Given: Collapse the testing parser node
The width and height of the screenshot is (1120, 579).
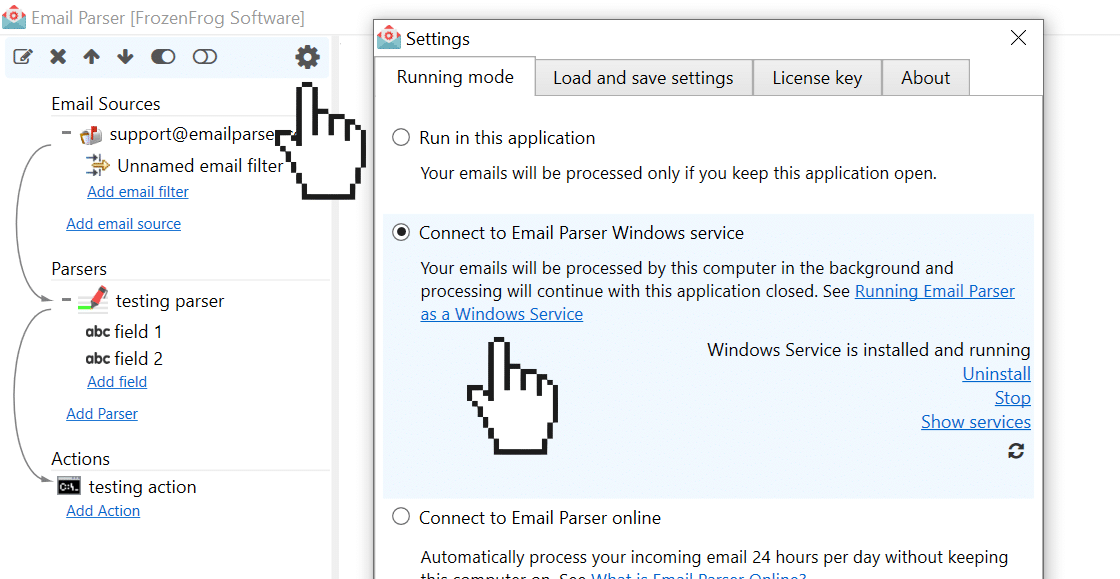Looking at the screenshot, I should coord(66,300).
